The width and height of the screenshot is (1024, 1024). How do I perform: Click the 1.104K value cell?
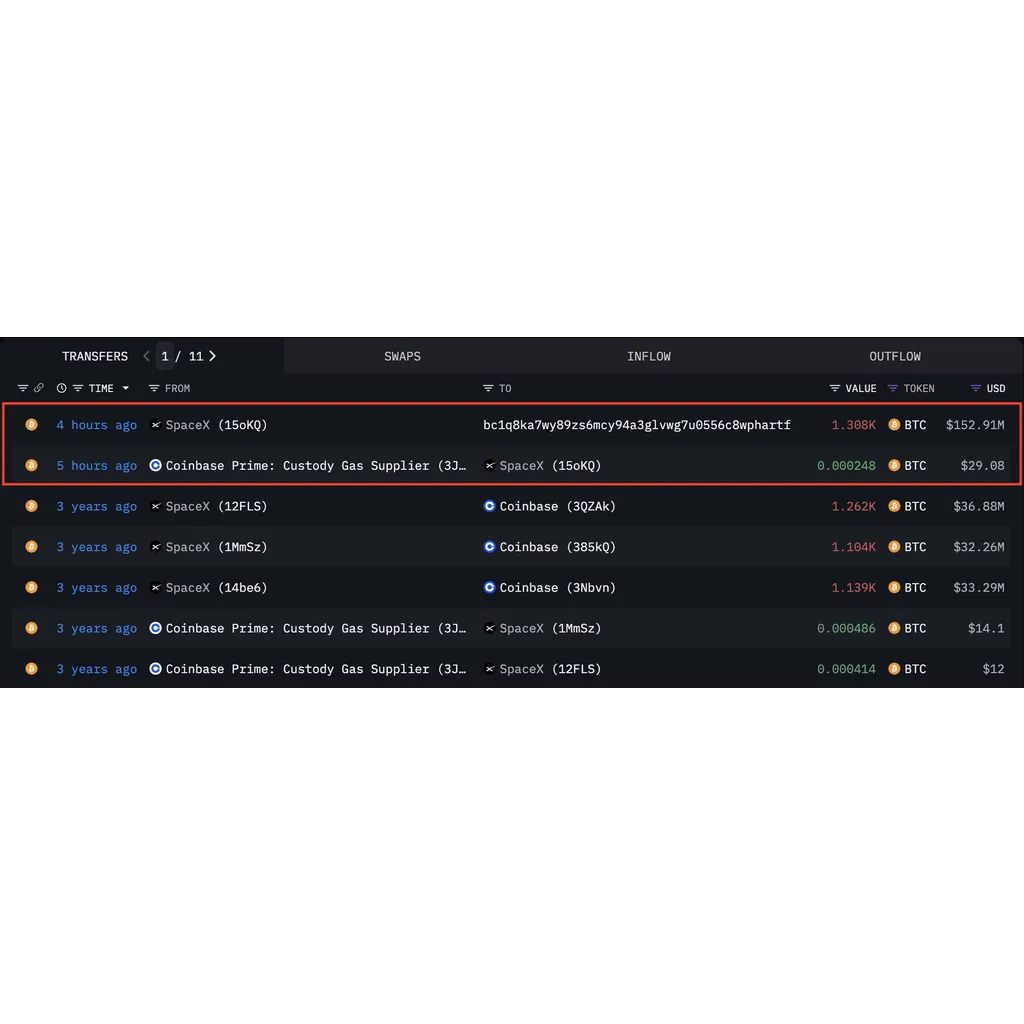(x=853, y=547)
